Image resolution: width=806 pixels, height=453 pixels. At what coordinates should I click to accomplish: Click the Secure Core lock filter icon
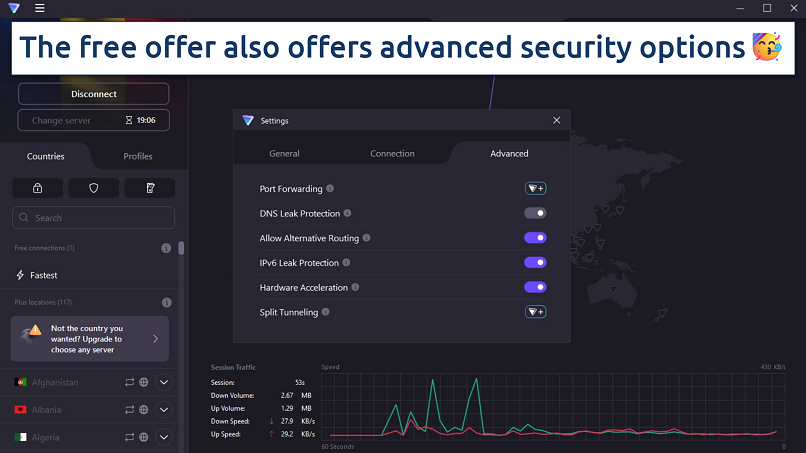click(x=37, y=188)
